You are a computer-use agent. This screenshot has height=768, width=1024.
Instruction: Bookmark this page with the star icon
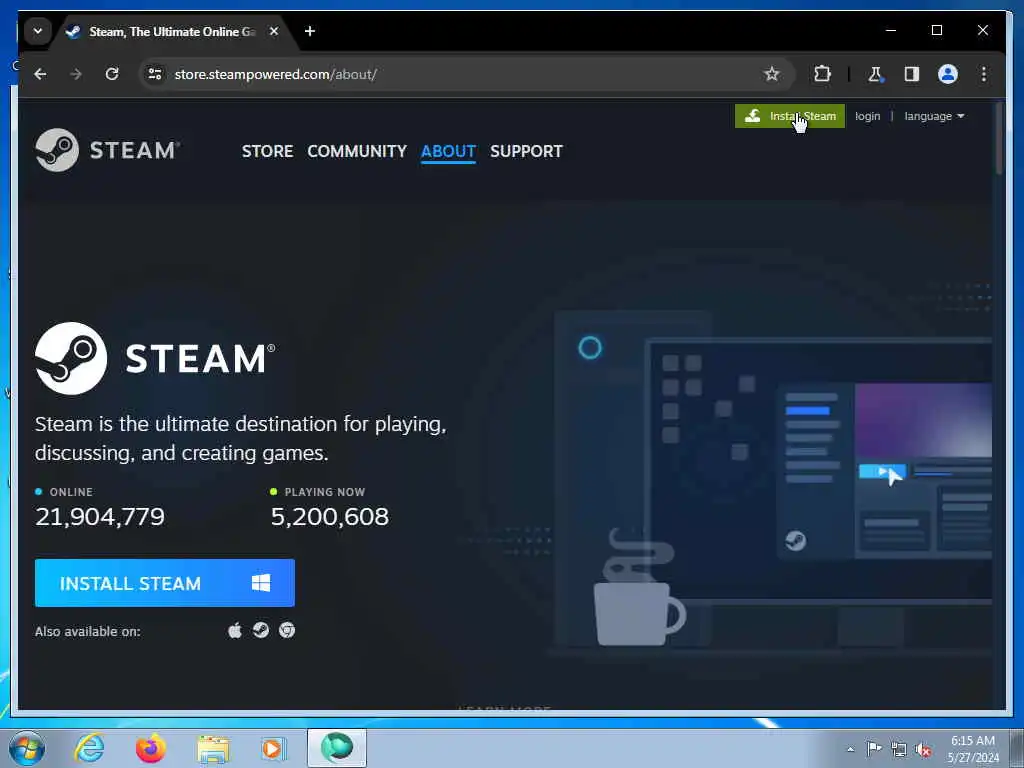771,74
